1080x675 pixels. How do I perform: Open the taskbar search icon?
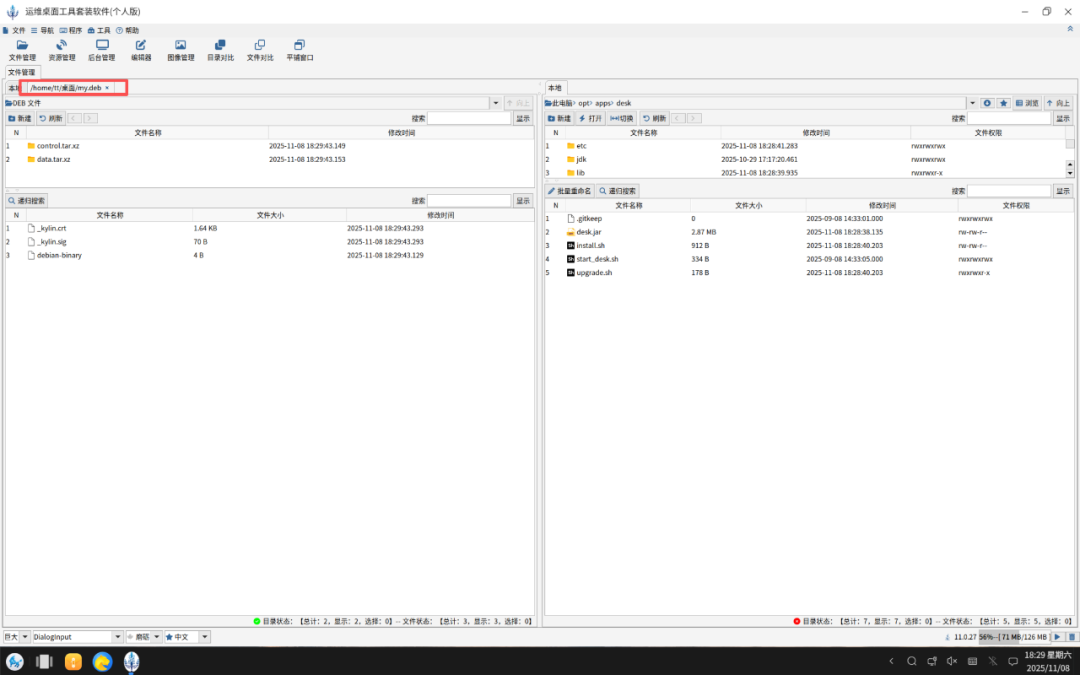coord(911,661)
